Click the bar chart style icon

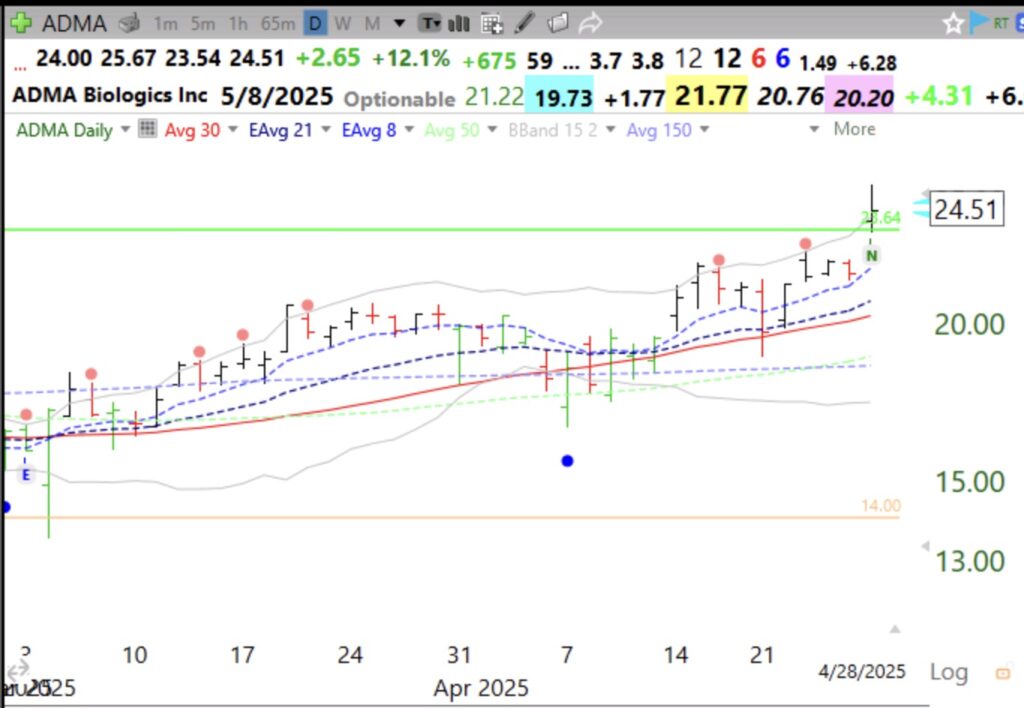459,24
